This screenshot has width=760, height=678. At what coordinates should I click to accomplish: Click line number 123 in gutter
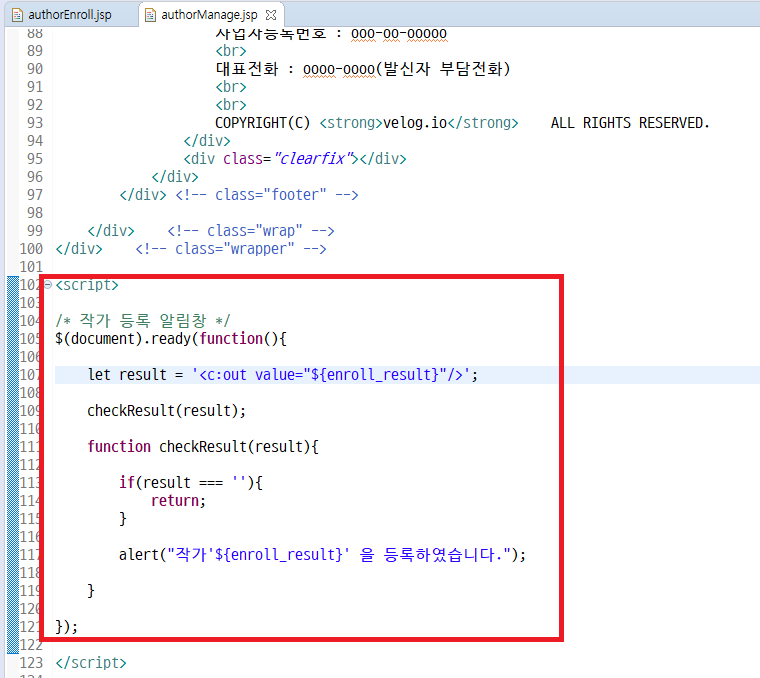(x=32, y=662)
